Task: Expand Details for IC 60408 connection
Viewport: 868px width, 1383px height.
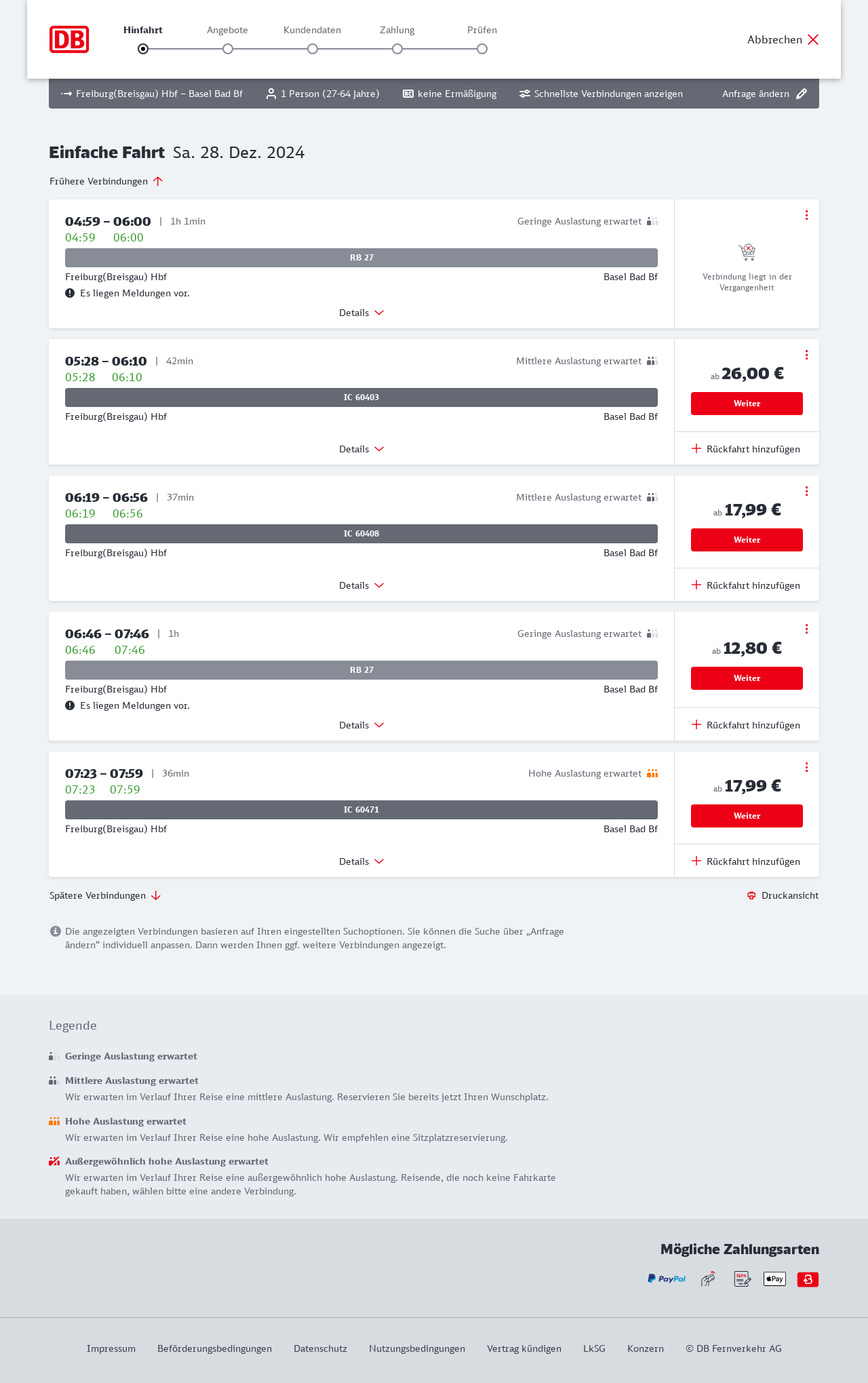Action: click(x=361, y=585)
